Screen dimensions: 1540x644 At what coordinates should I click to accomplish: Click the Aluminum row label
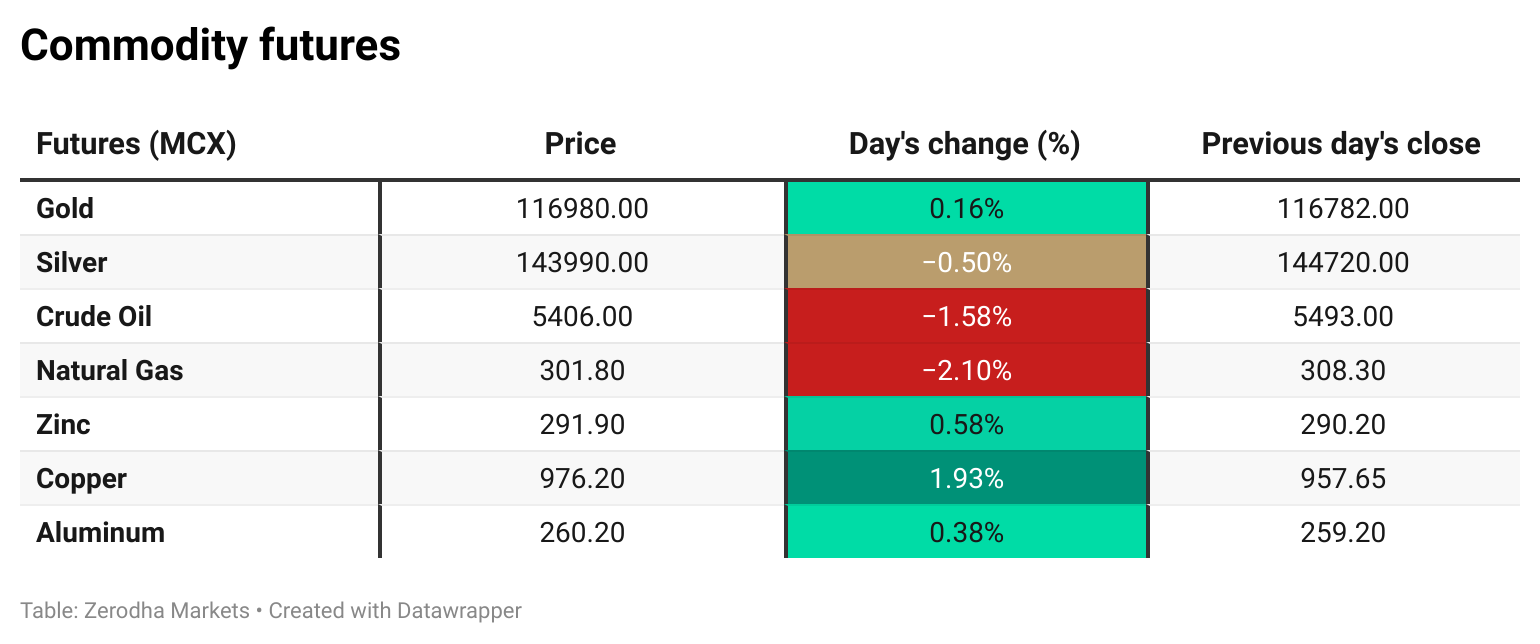coord(100,533)
